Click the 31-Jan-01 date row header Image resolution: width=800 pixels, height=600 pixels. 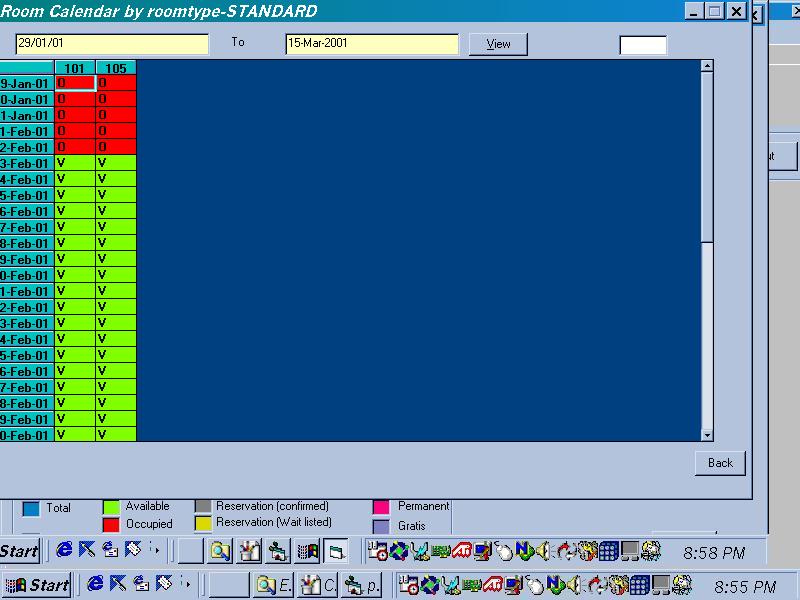pos(27,115)
